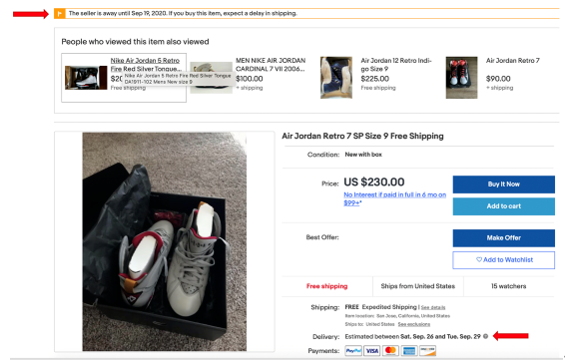565x362 pixels.
Task: Click the Make Offer button
Action: [504, 238]
